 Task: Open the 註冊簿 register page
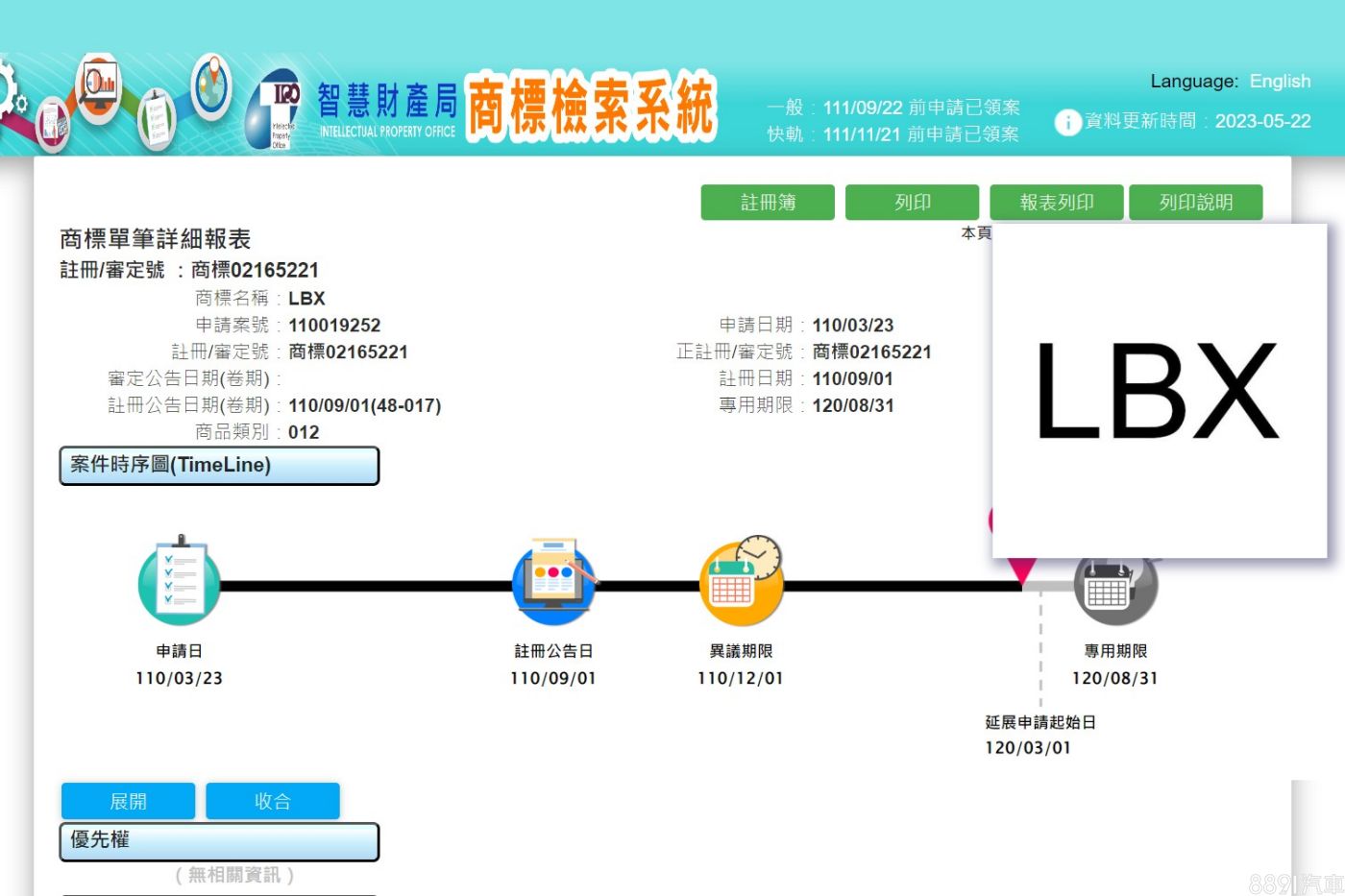(x=768, y=203)
